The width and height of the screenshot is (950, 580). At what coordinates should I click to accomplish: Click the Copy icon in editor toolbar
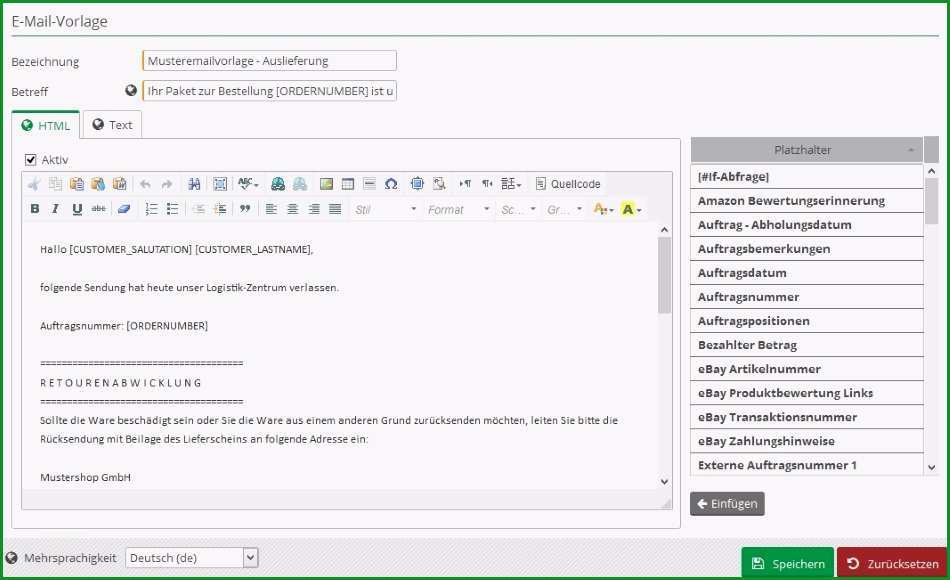(55, 184)
